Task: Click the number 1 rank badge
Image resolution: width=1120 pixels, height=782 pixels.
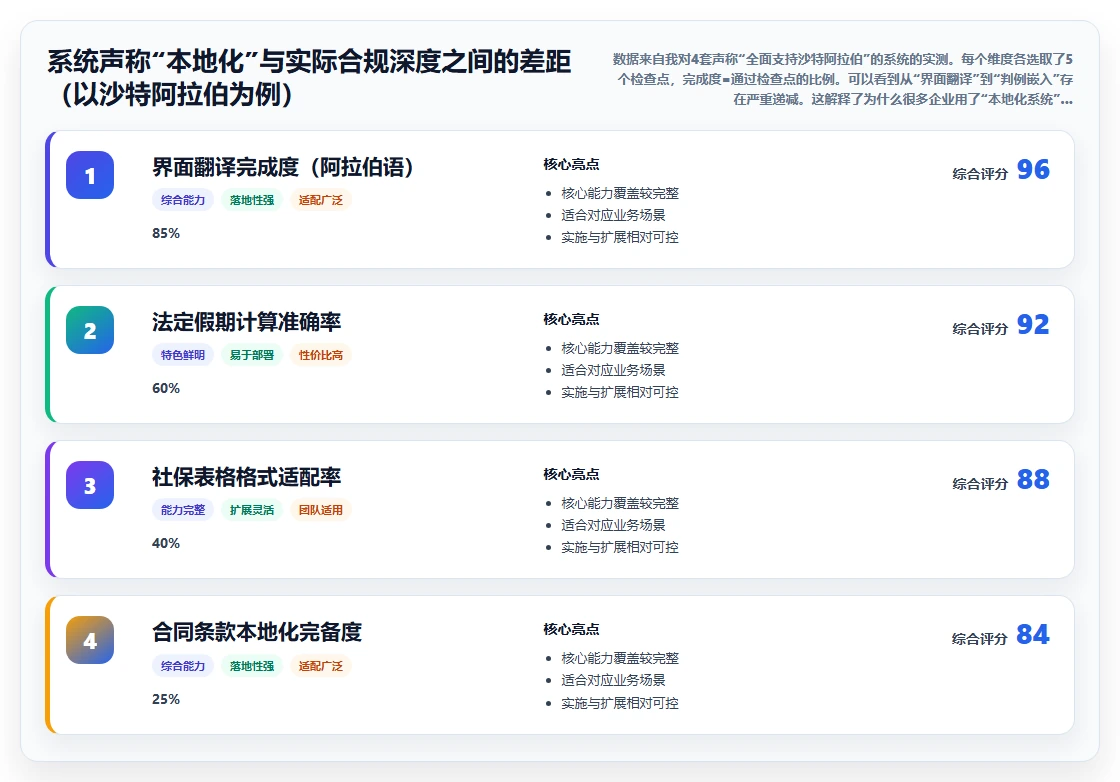Action: coord(90,175)
